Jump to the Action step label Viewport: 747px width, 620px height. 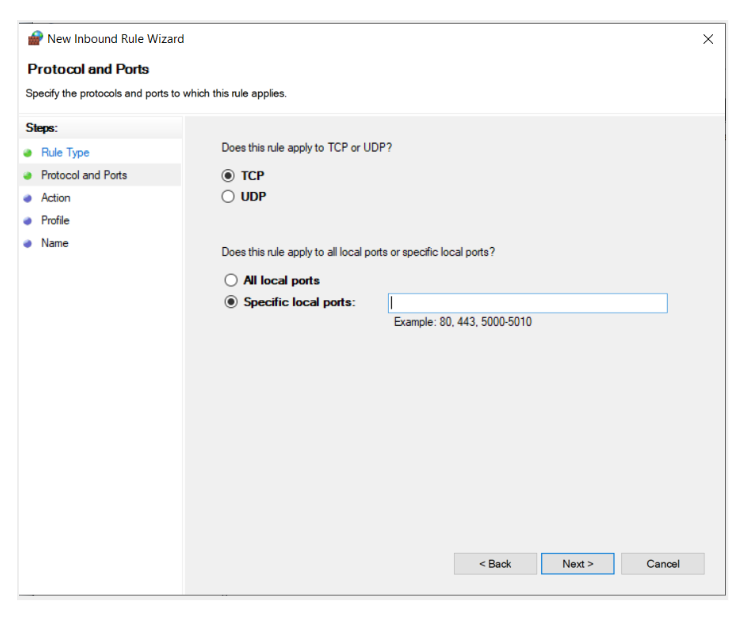click(56, 198)
